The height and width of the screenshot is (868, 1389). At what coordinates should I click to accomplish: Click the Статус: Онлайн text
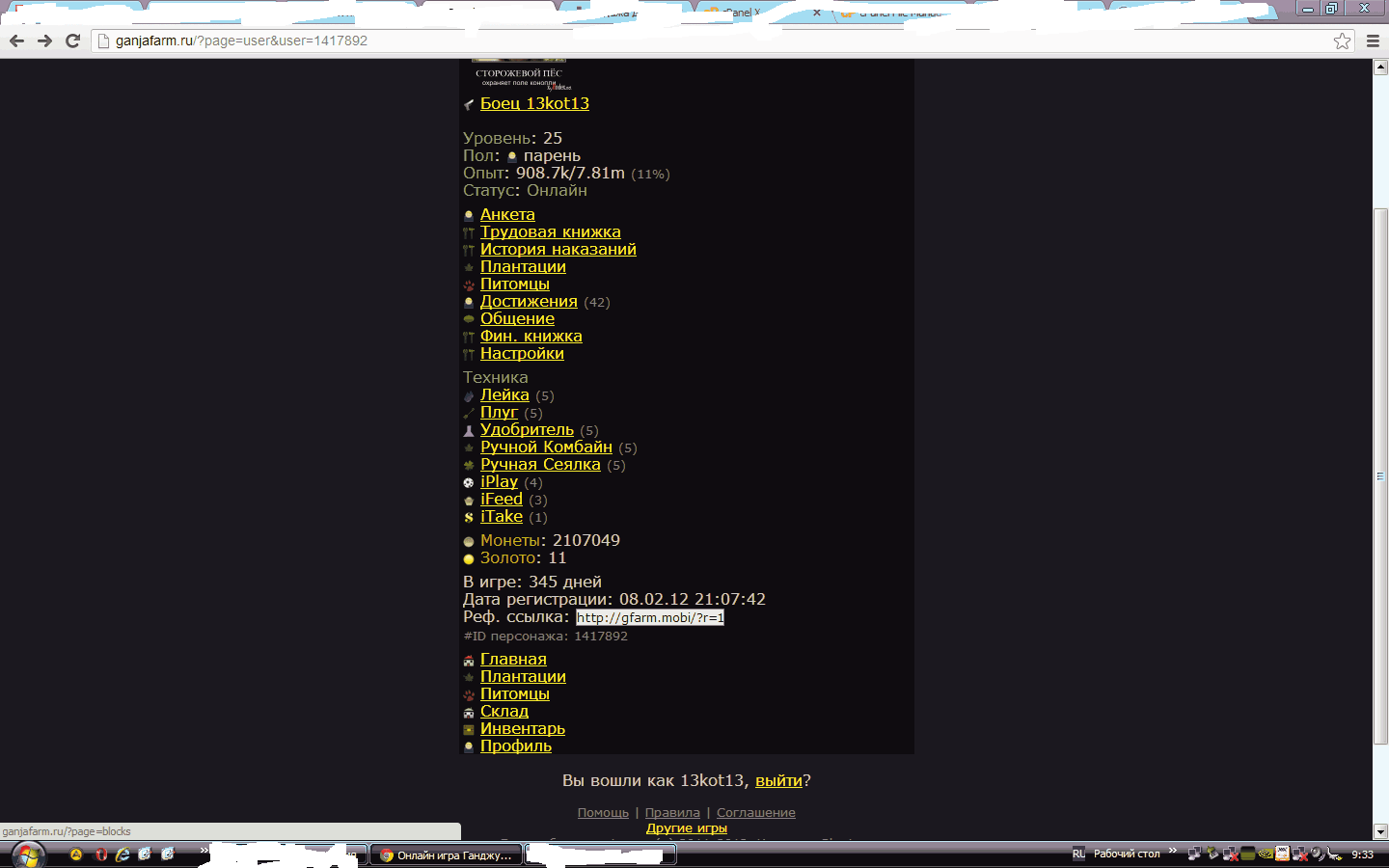tap(525, 190)
